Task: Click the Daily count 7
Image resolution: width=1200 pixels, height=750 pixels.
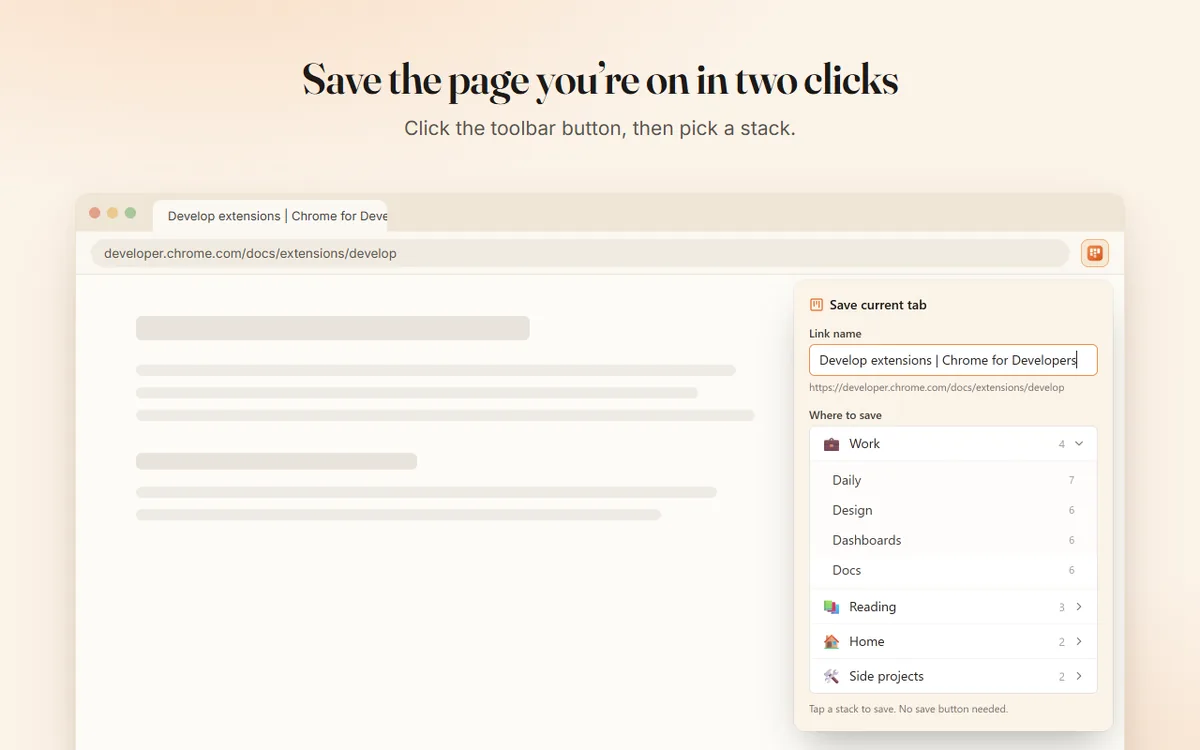Action: tap(1071, 481)
